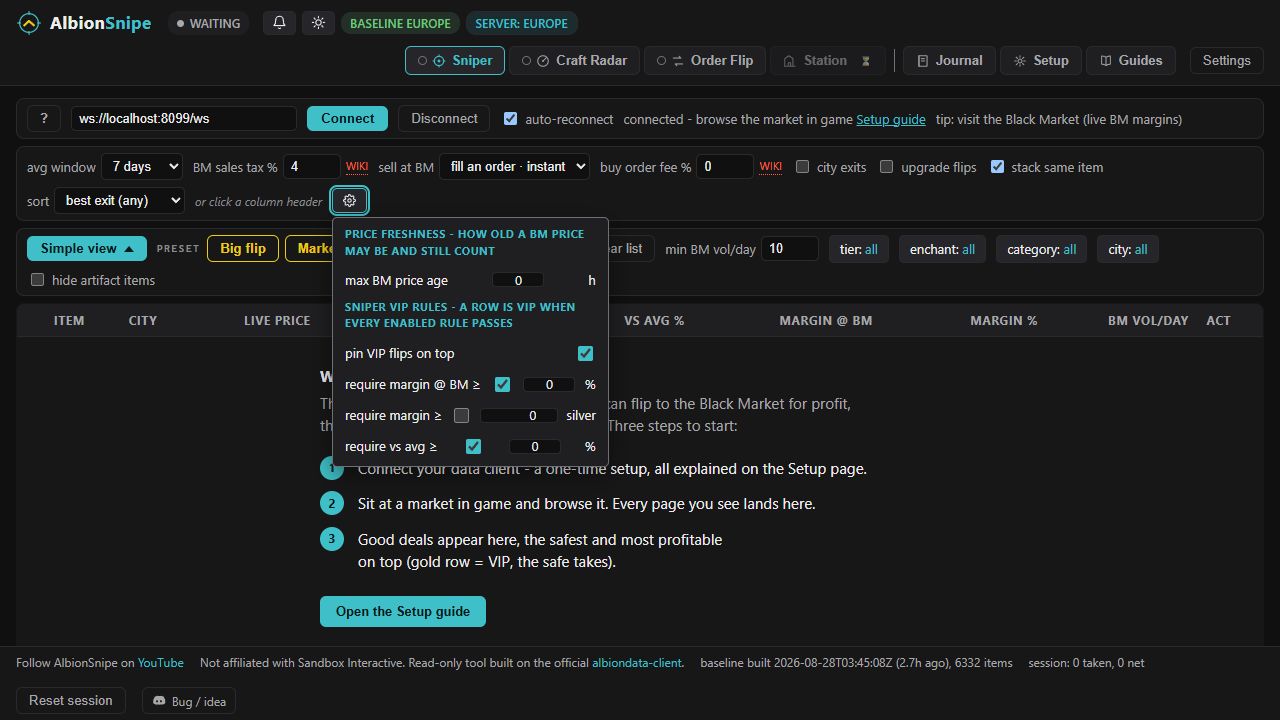Sort by the MARGIN % column header
The image size is (1280, 720).
coord(1004,320)
